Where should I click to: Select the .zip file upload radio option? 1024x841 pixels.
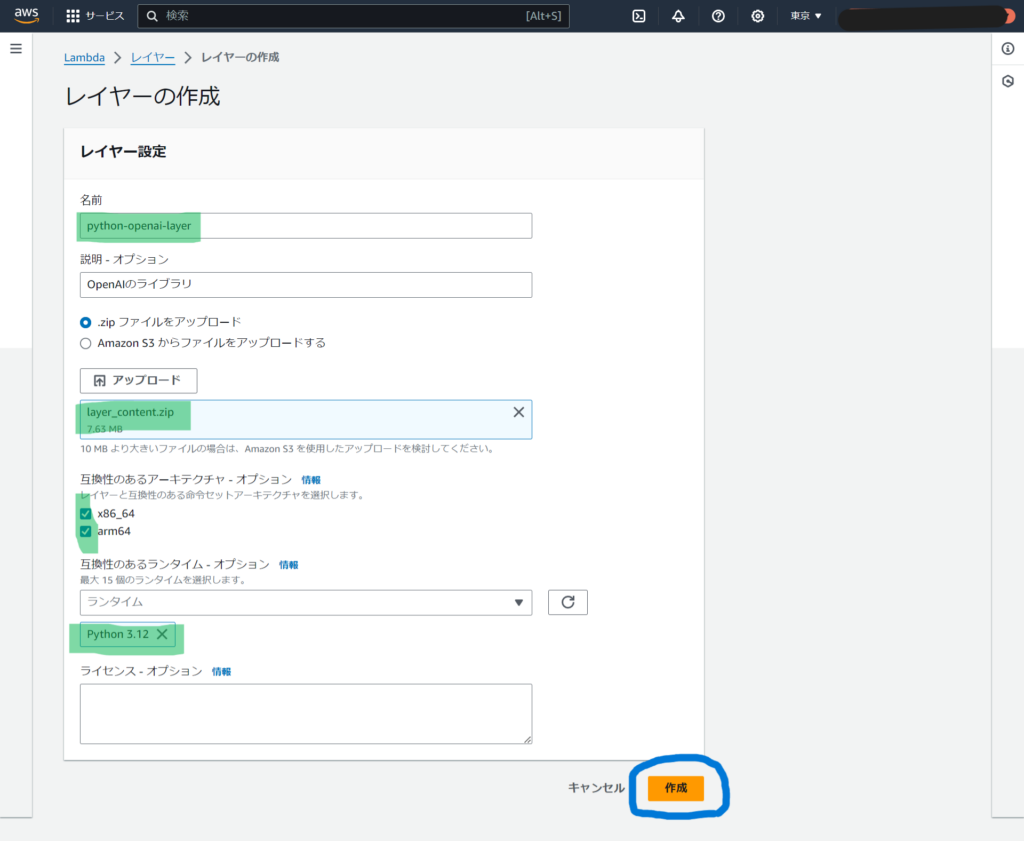[x=86, y=322]
